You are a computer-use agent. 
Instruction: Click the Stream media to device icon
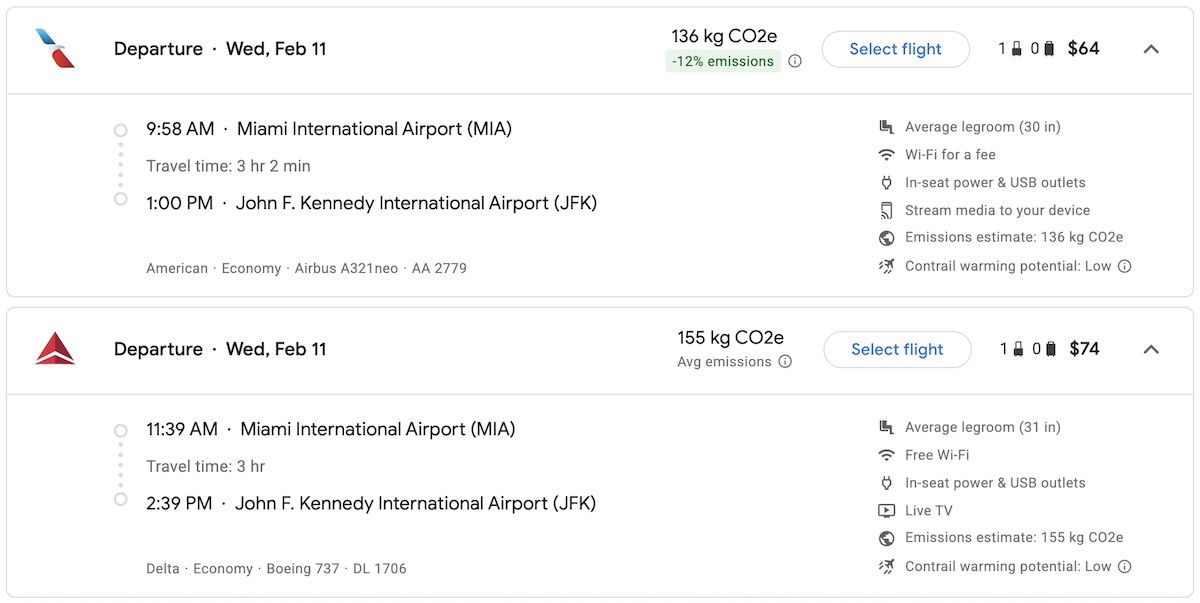coord(886,210)
